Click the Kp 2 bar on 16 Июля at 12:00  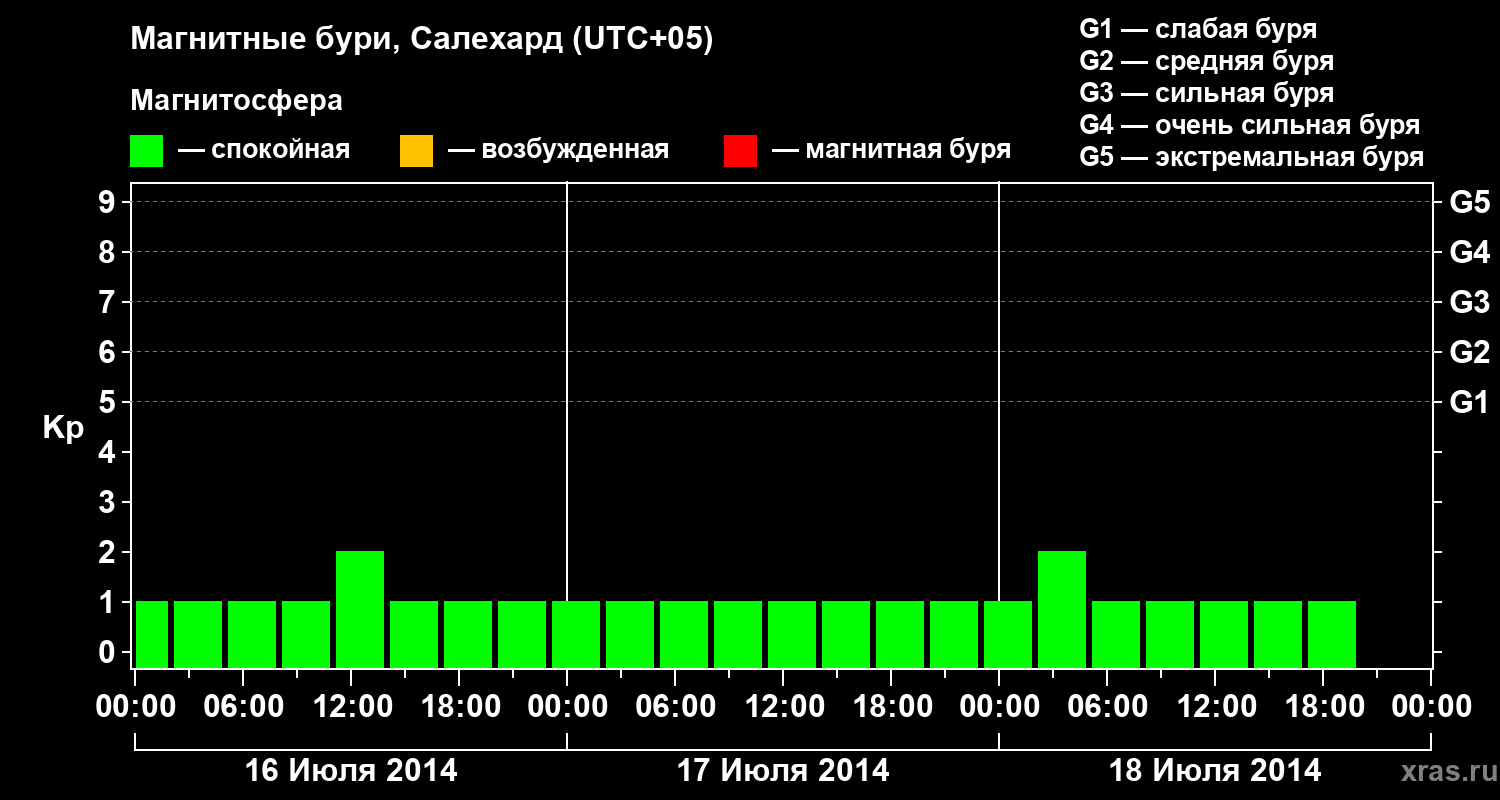tap(360, 609)
